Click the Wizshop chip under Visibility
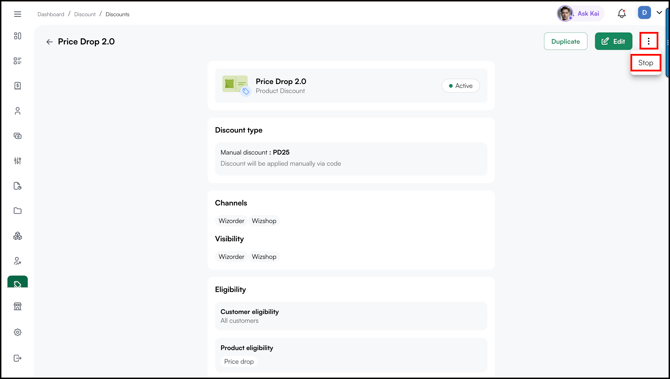 pyautogui.click(x=264, y=257)
